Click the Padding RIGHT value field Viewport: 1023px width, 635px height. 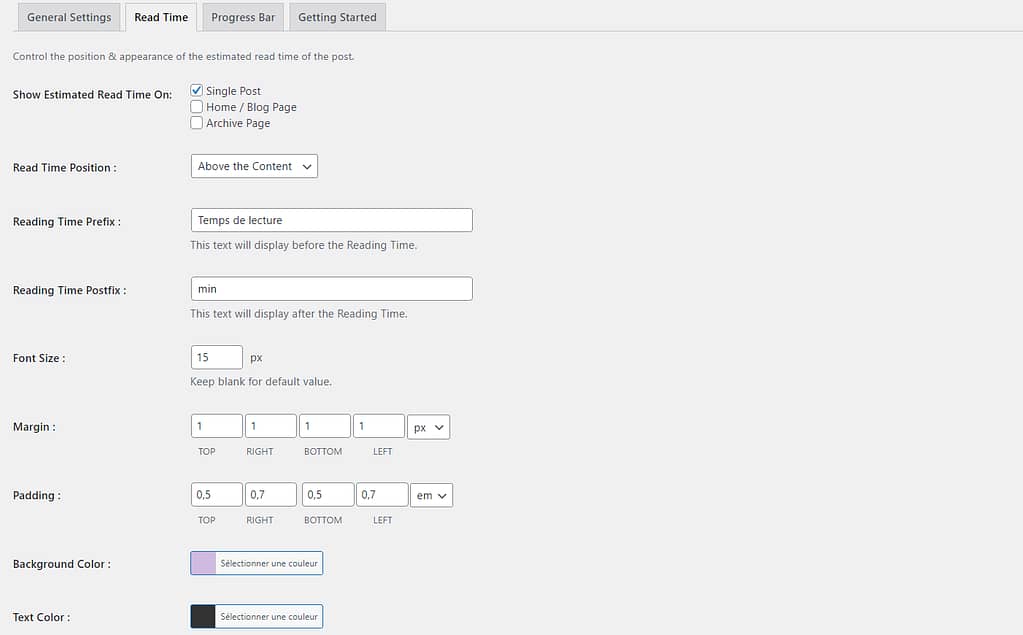point(270,495)
